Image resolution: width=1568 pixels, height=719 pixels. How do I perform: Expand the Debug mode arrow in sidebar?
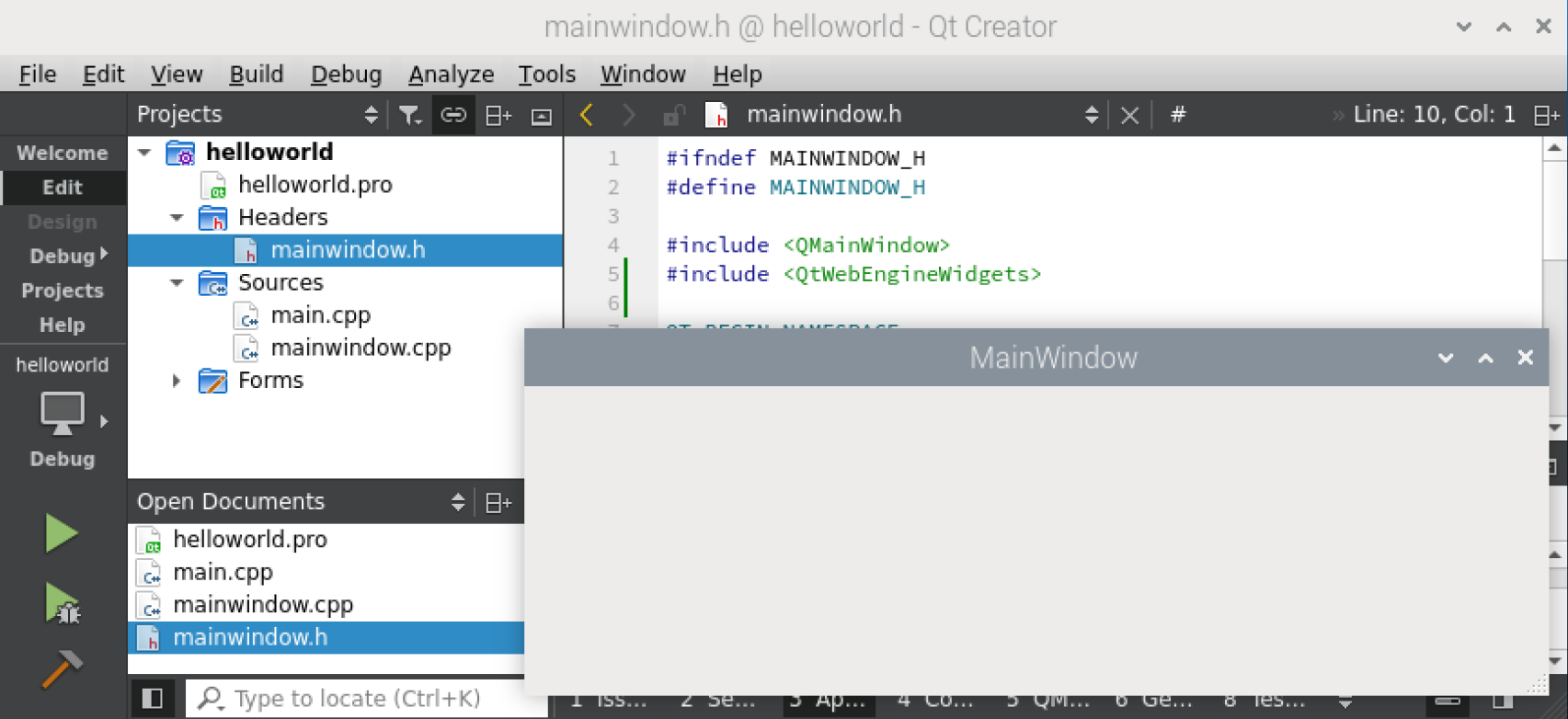coord(104,254)
